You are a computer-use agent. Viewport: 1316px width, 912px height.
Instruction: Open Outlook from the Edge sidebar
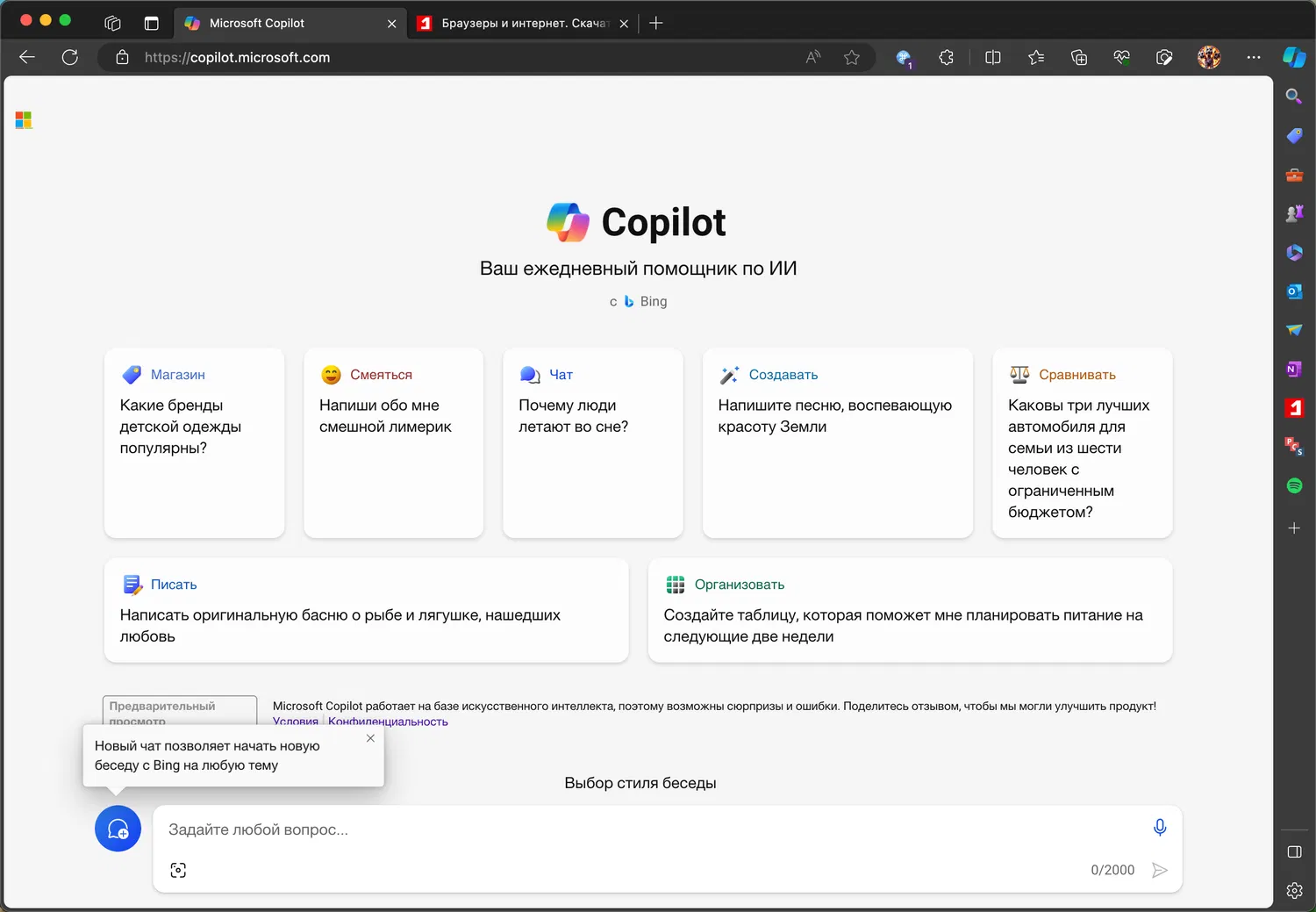click(x=1294, y=291)
